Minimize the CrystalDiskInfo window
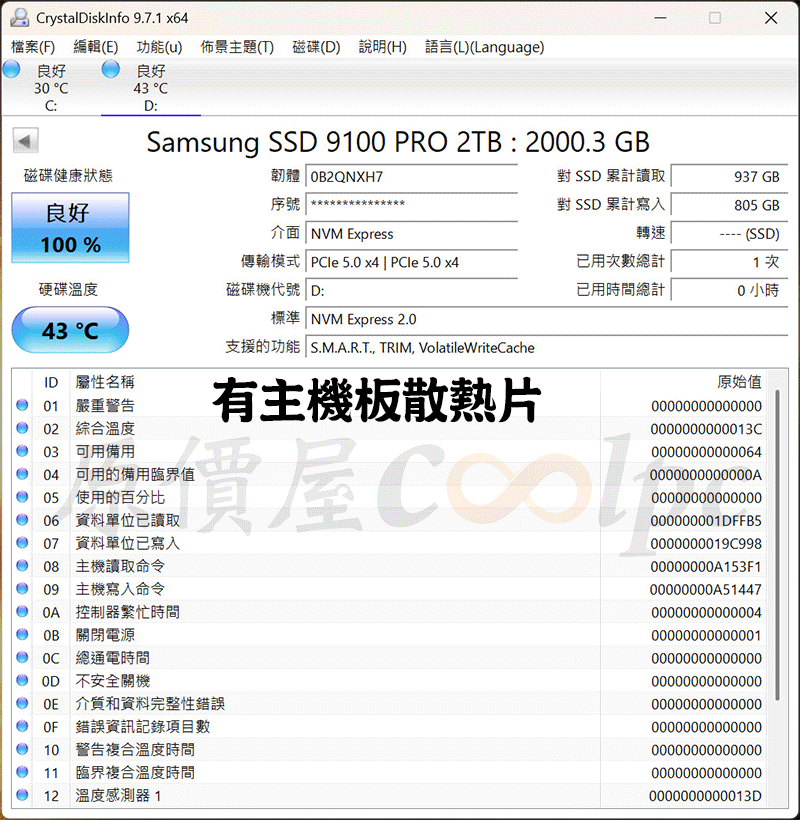 (x=660, y=18)
